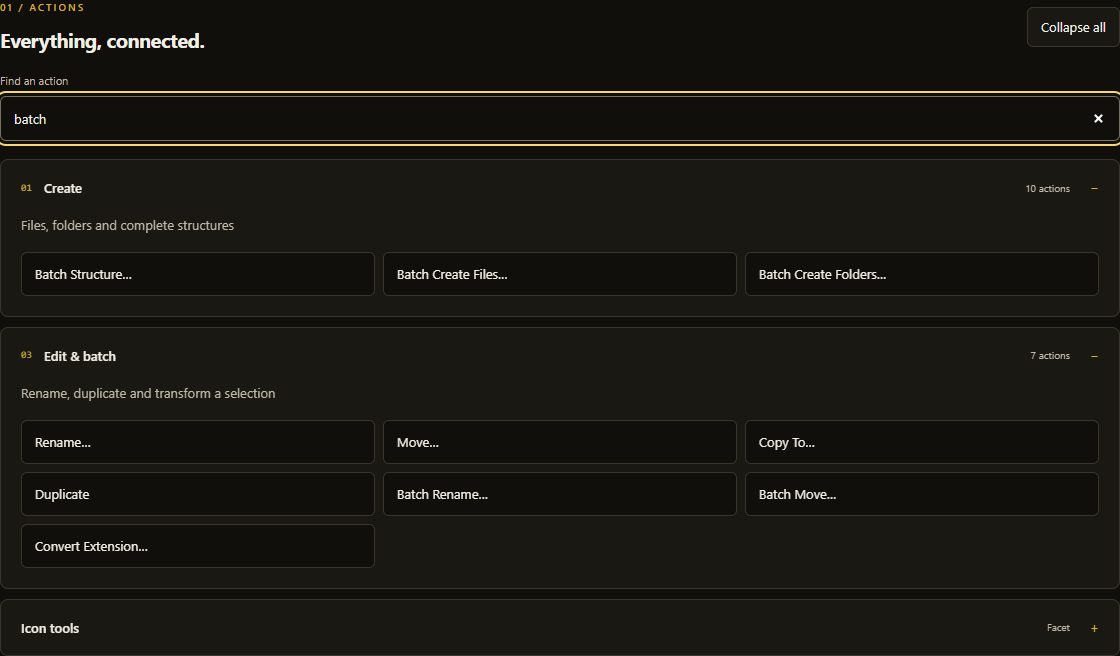Screen dimensions: 1120x656
Task: Focus the Find an action search field
Action: coord(559,119)
